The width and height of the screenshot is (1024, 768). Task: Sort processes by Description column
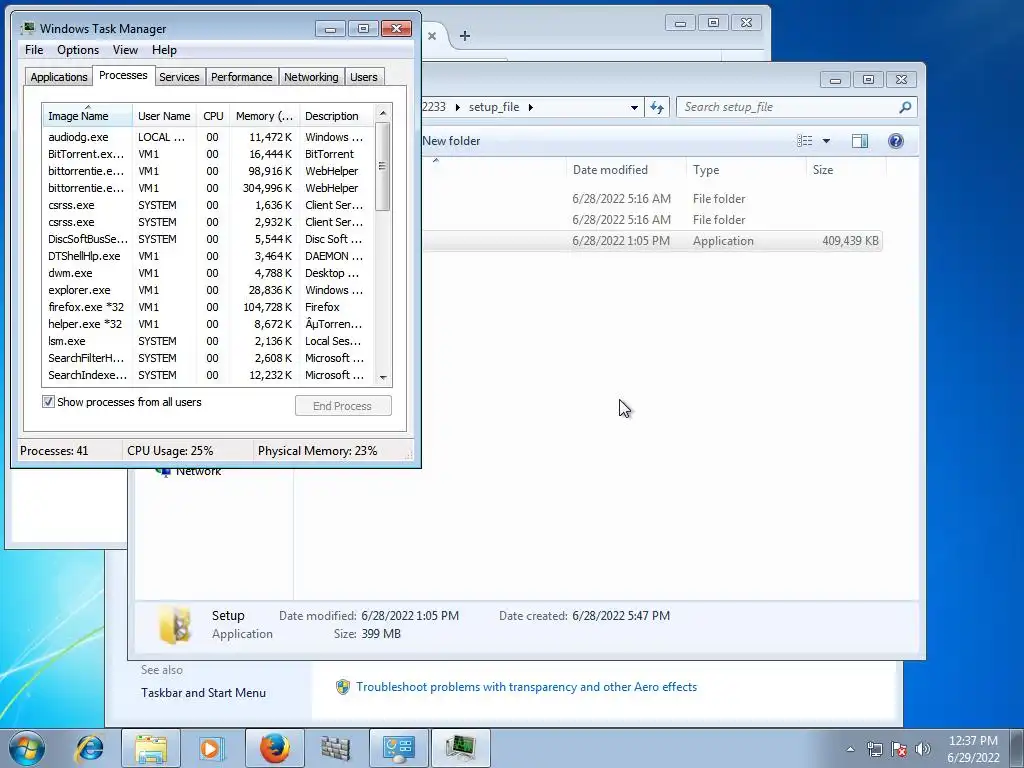(x=337, y=116)
